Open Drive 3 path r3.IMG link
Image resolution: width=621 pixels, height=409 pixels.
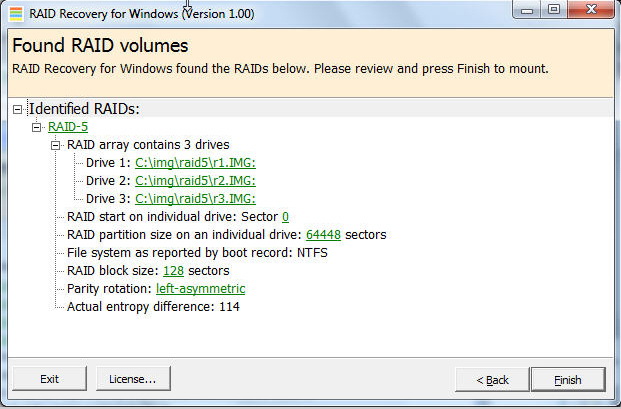pos(195,199)
